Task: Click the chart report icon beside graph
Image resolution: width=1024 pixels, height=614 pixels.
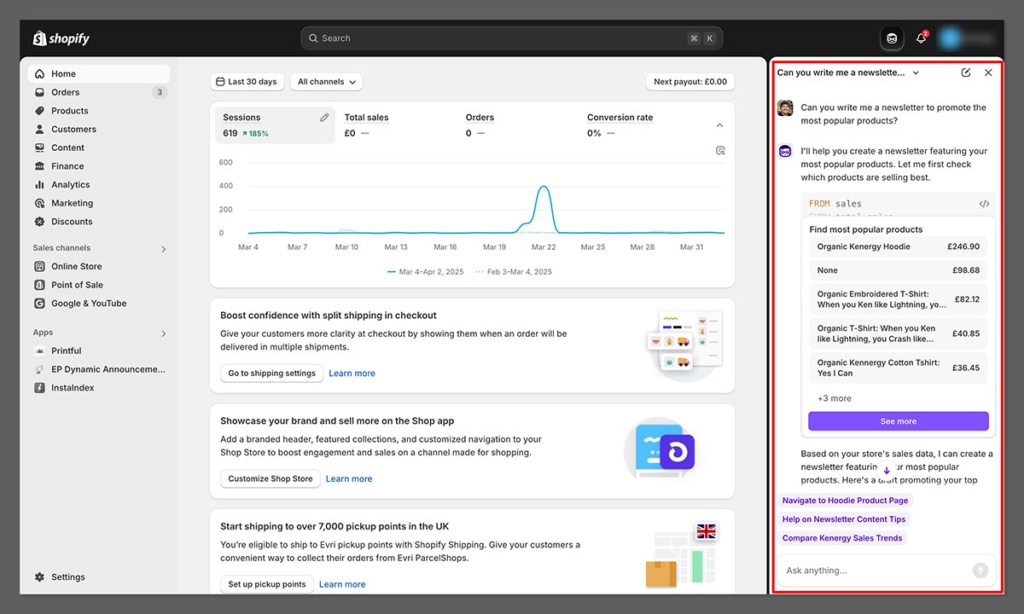Action: tap(720, 151)
